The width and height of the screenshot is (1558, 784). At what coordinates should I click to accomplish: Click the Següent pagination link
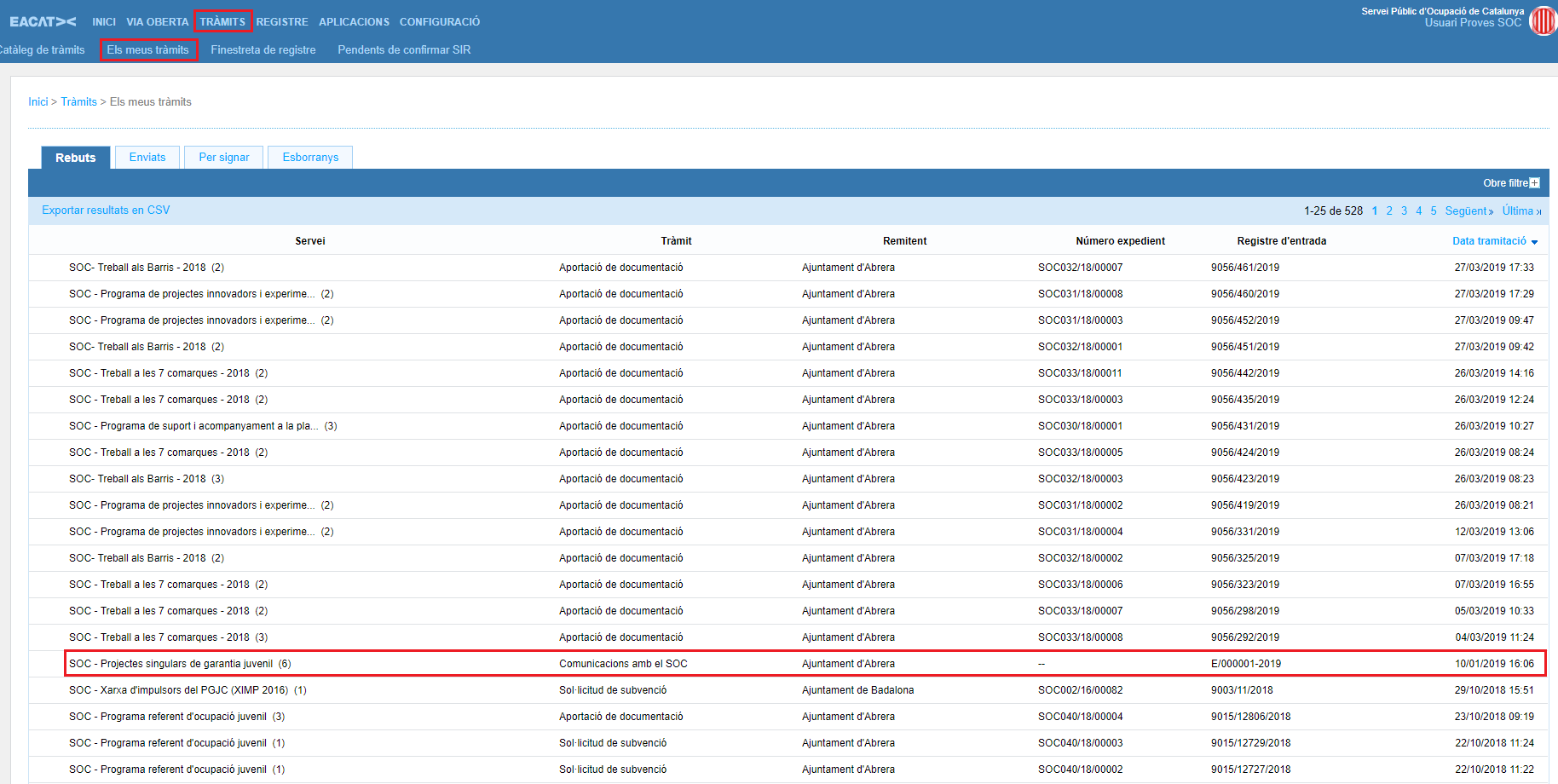point(1469,210)
